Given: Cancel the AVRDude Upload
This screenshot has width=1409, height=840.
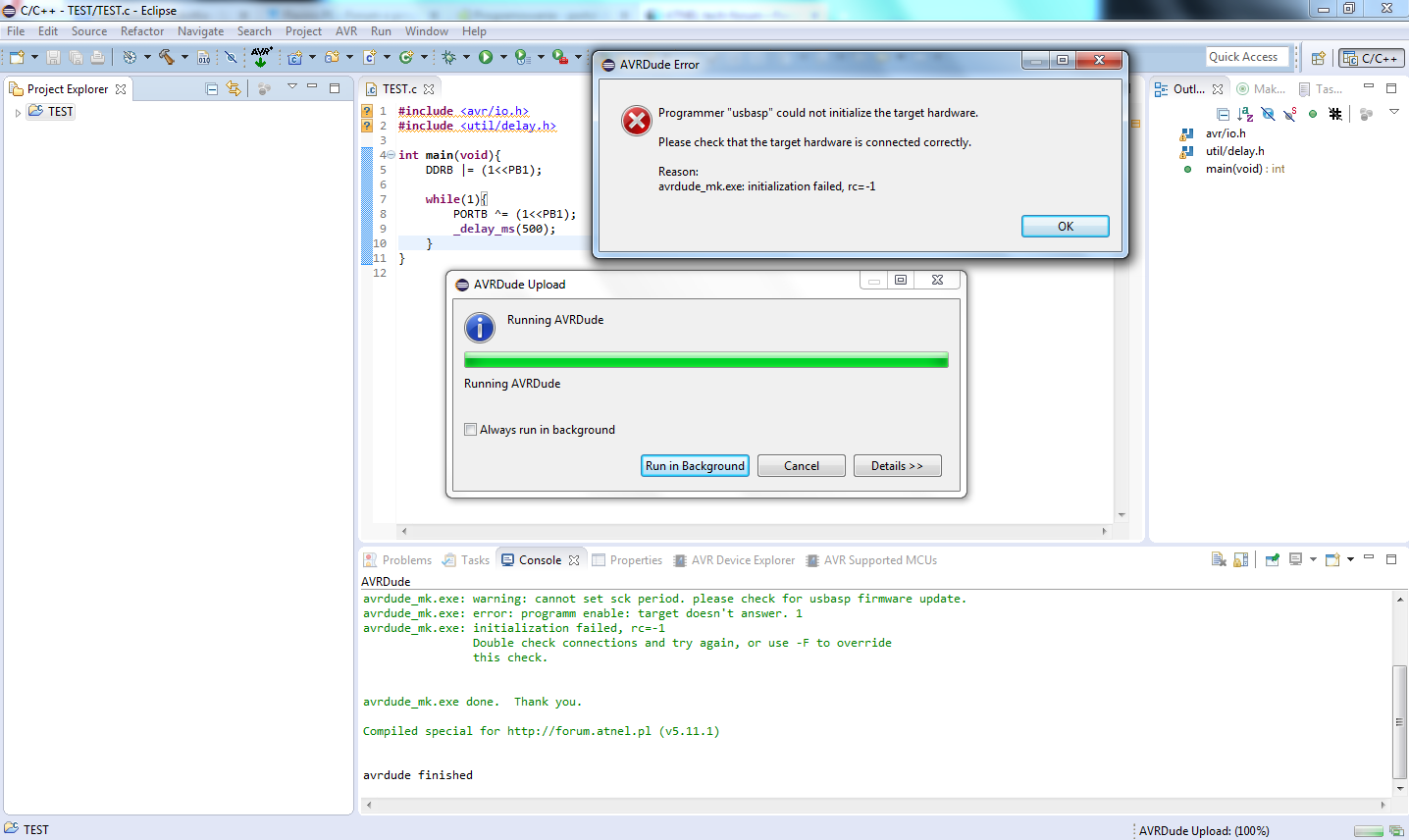Looking at the screenshot, I should [802, 466].
